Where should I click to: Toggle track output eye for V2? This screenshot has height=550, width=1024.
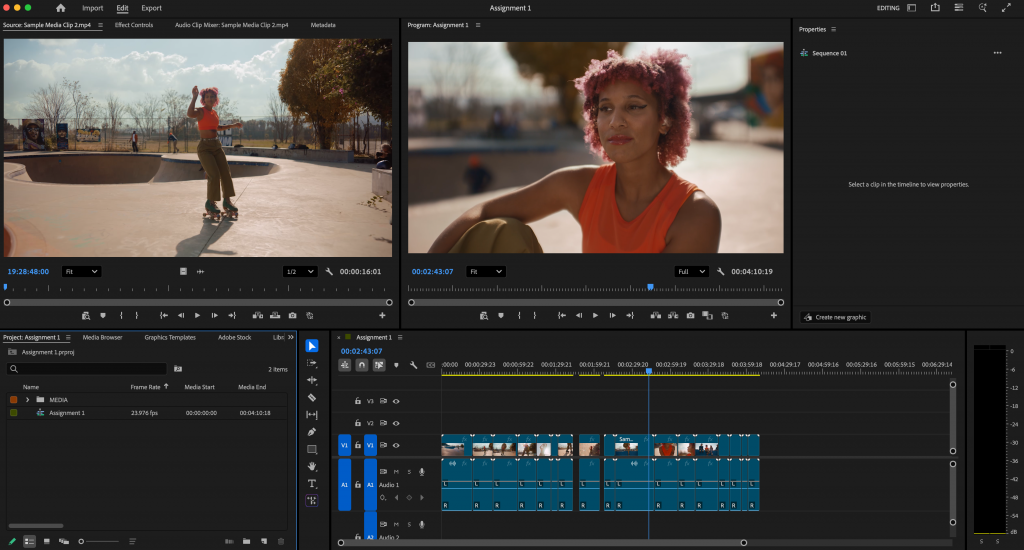click(x=396, y=423)
